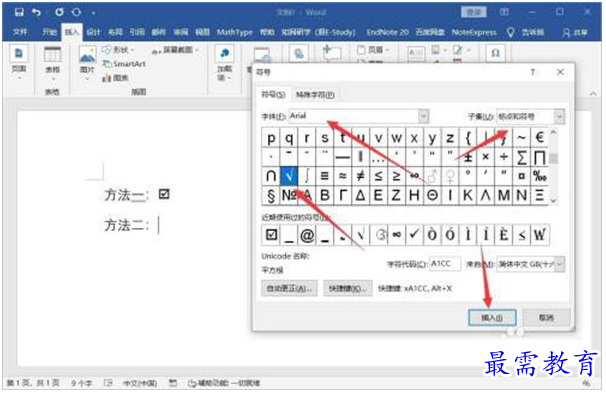This screenshot has width=606, height=395.
Task: Click the Share (共享) icon
Action: pos(575,32)
